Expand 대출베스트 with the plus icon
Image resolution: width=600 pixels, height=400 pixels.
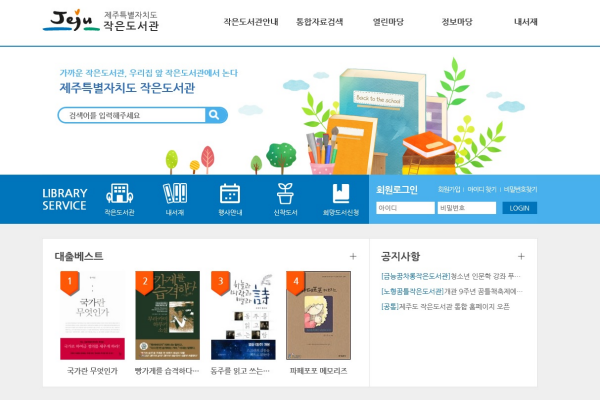(353, 256)
